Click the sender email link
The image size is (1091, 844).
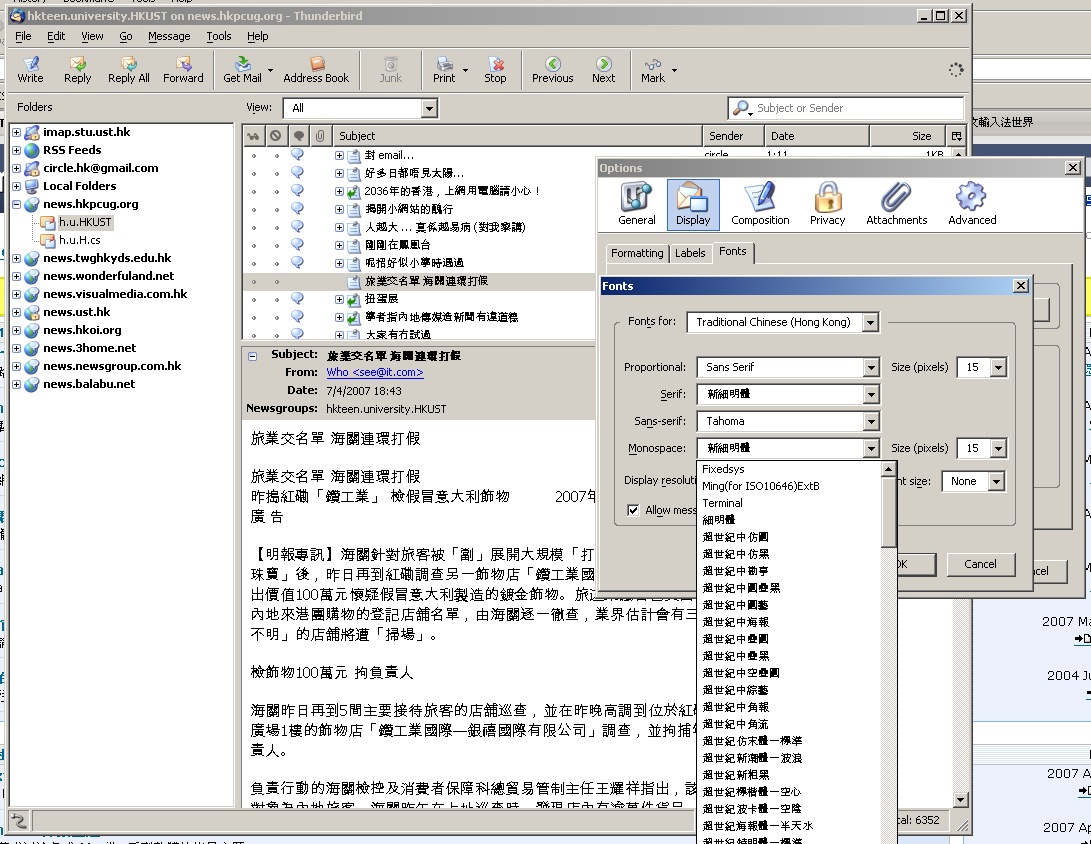pyautogui.click(x=374, y=372)
